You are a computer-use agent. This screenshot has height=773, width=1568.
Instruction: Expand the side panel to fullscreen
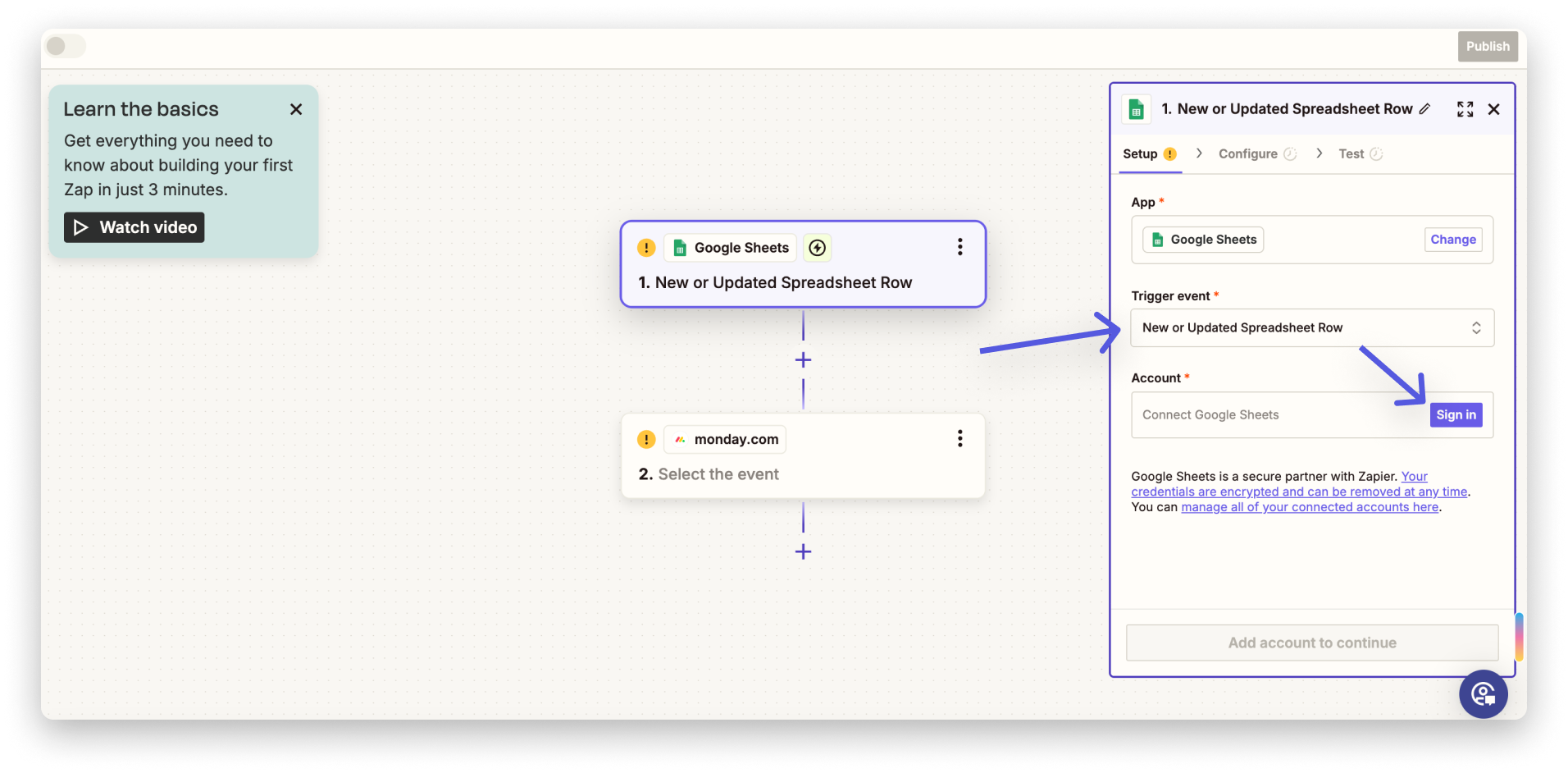coord(1465,109)
